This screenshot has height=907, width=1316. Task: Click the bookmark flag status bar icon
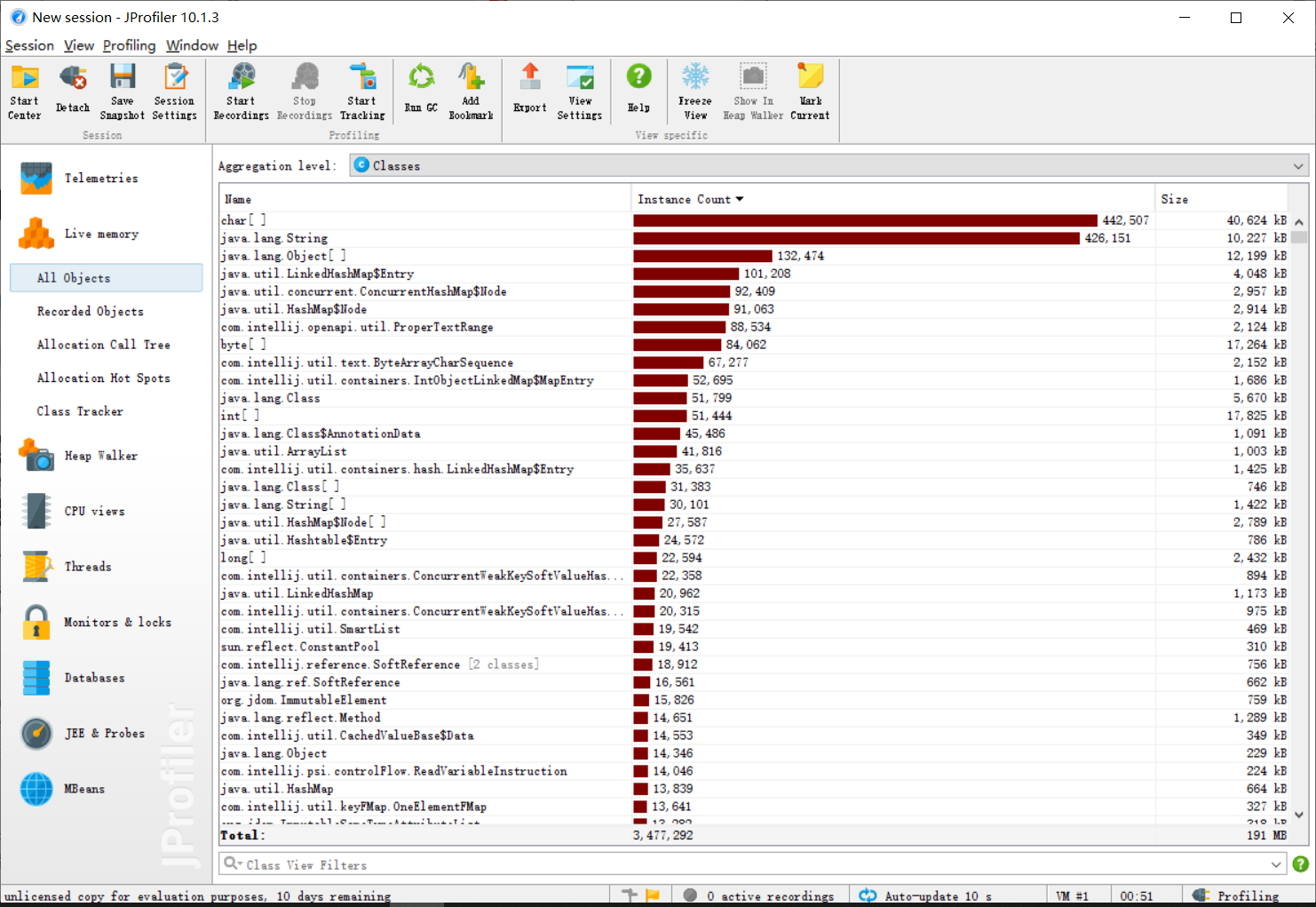(653, 895)
